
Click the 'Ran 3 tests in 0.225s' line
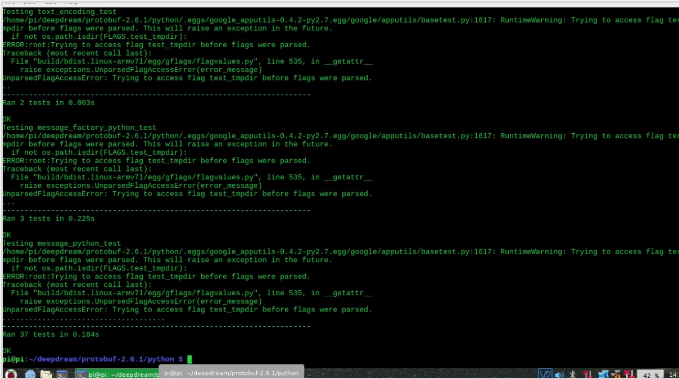tap(48, 219)
